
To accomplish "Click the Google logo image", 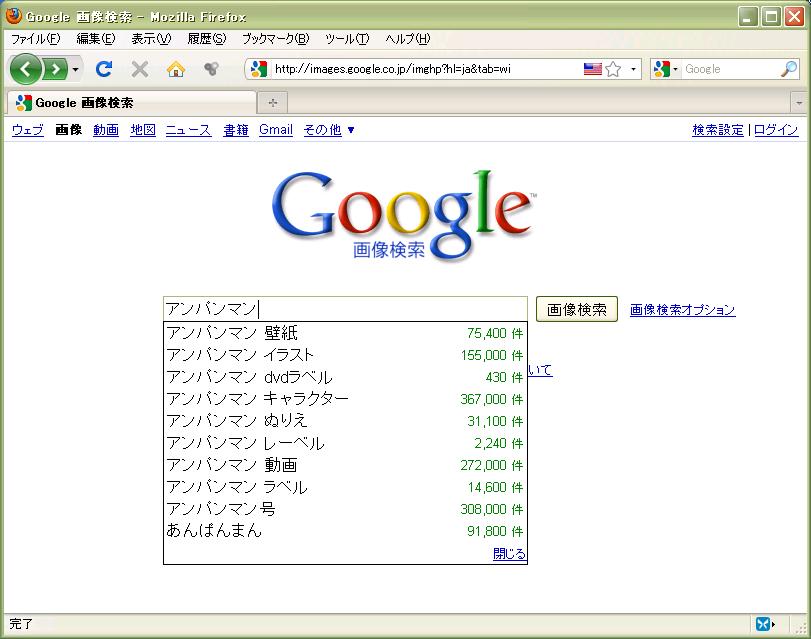I will [x=403, y=215].
